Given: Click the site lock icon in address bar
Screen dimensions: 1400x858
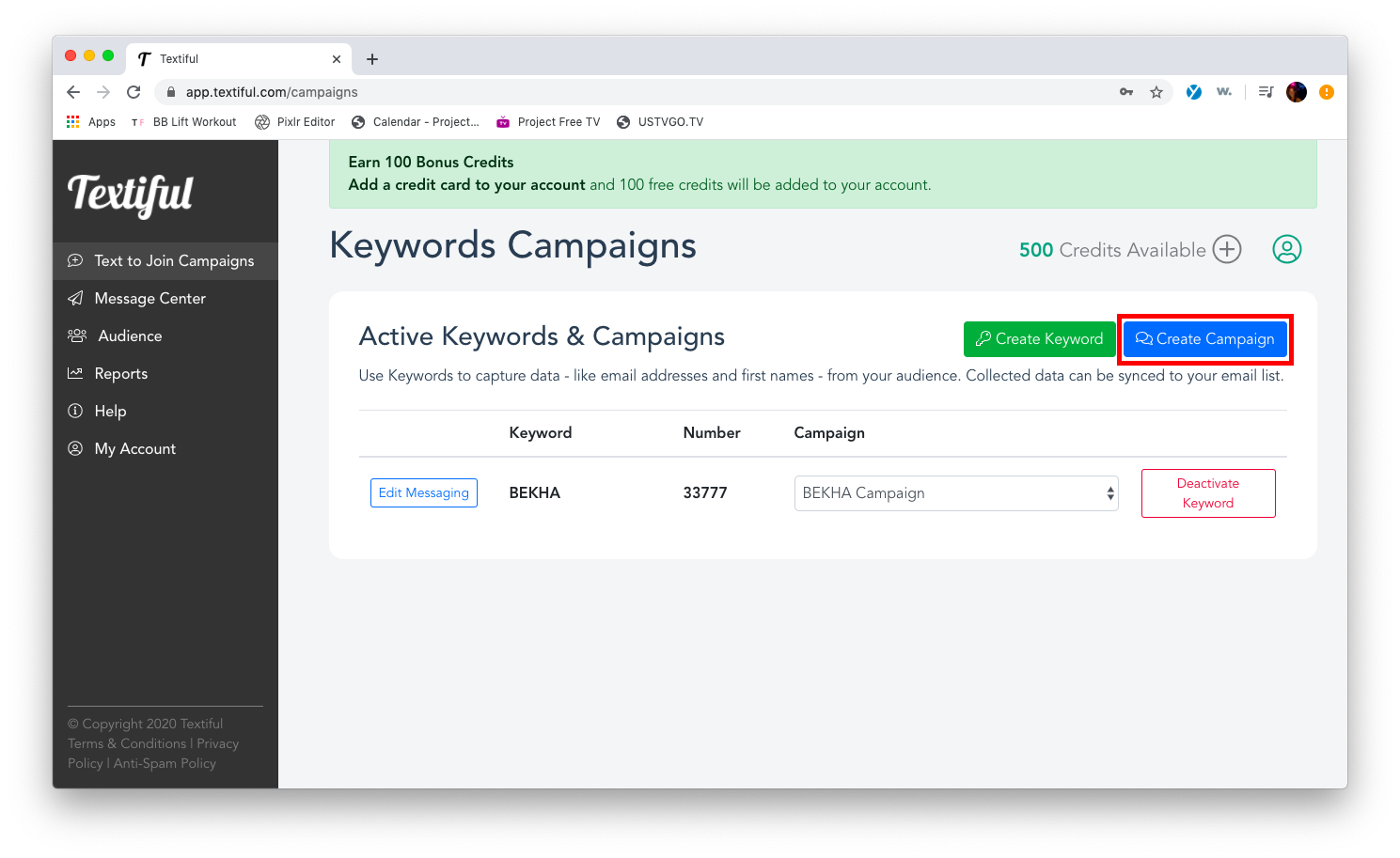Looking at the screenshot, I should pyautogui.click(x=171, y=92).
